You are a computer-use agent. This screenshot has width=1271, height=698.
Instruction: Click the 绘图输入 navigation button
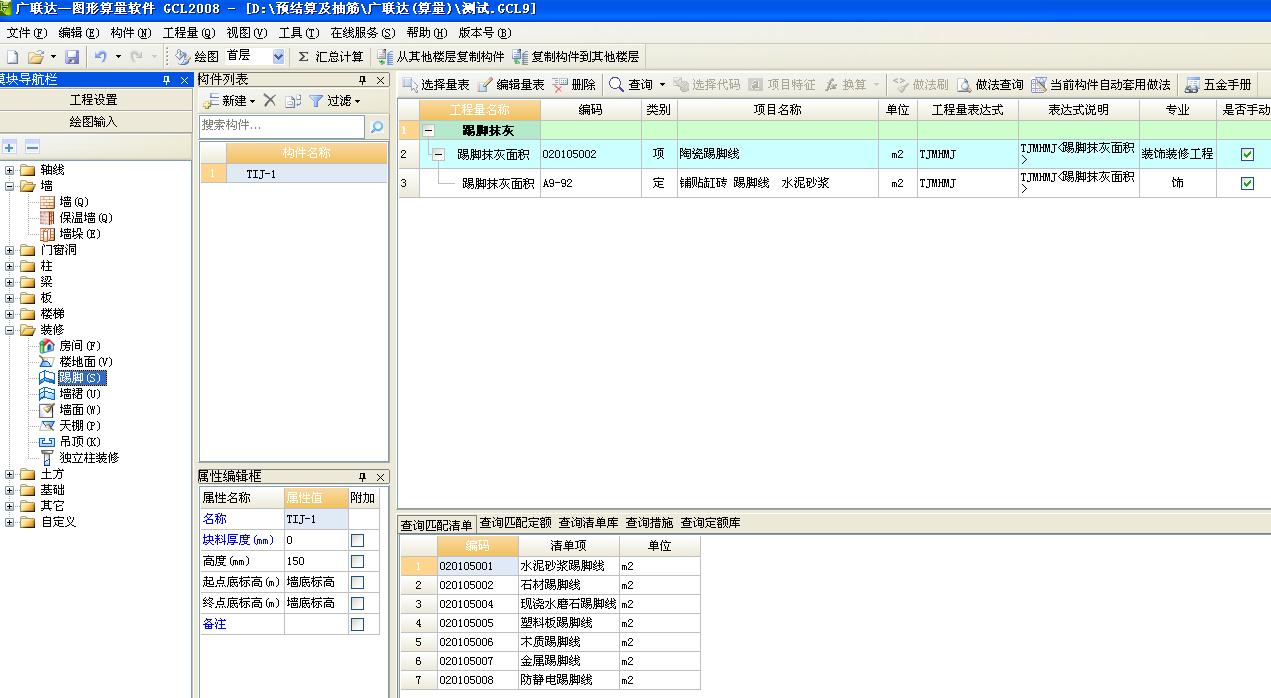(94, 122)
